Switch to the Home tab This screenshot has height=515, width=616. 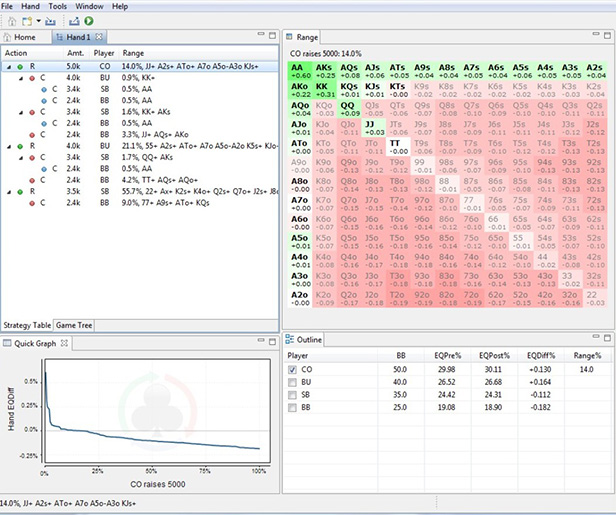(24, 37)
